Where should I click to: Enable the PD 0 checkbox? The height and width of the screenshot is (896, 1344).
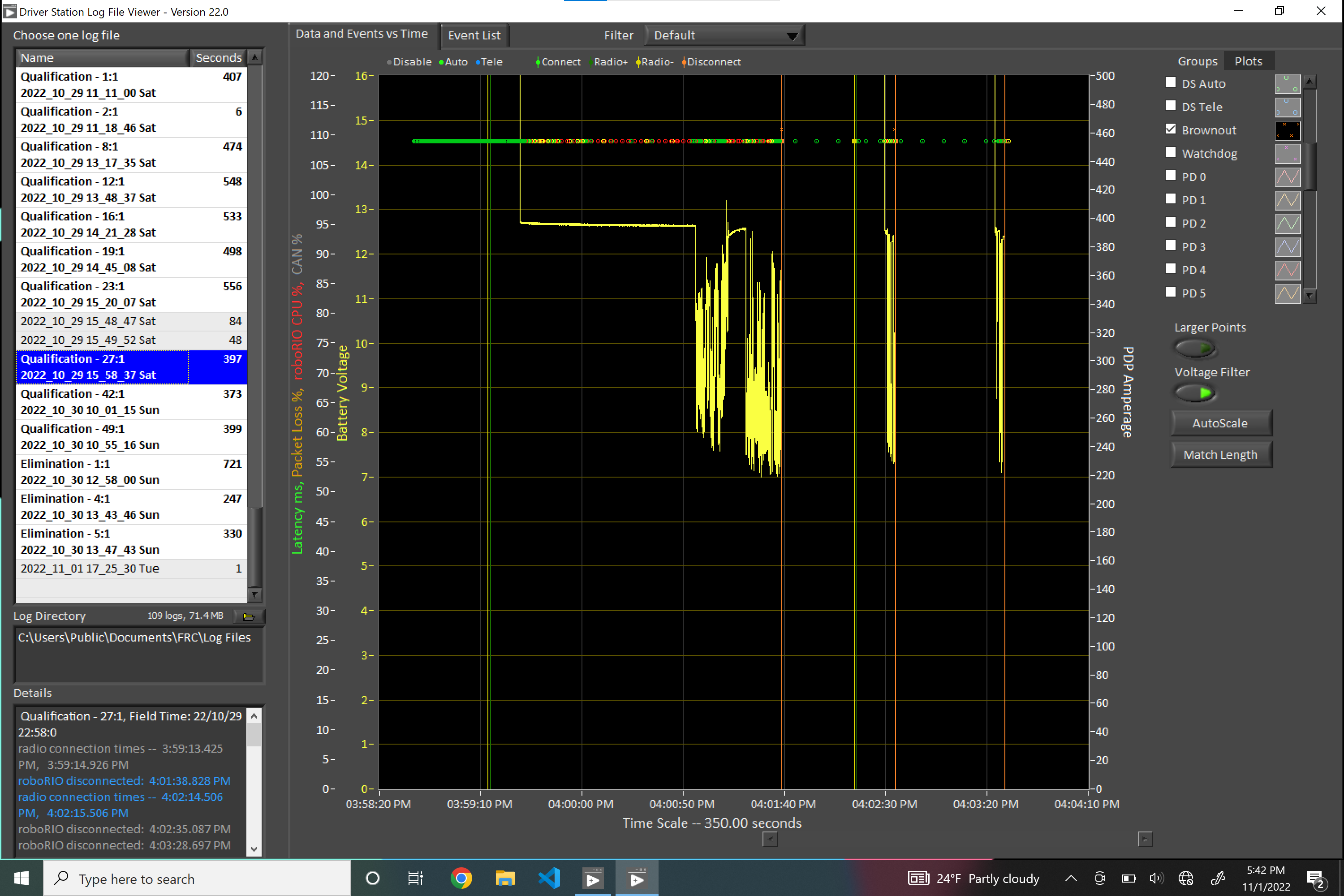(1170, 176)
